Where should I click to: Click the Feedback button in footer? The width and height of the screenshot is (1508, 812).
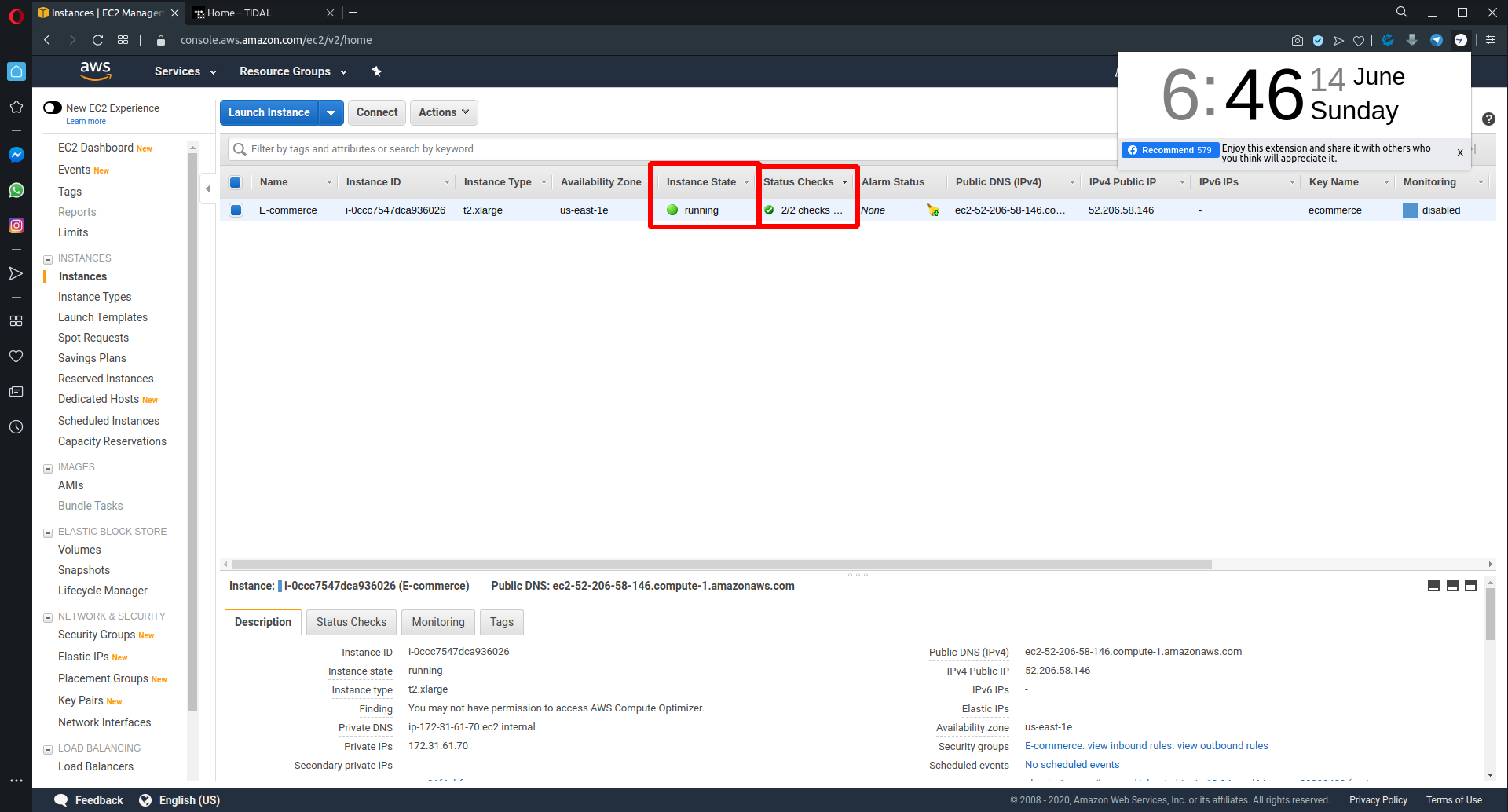tap(89, 800)
